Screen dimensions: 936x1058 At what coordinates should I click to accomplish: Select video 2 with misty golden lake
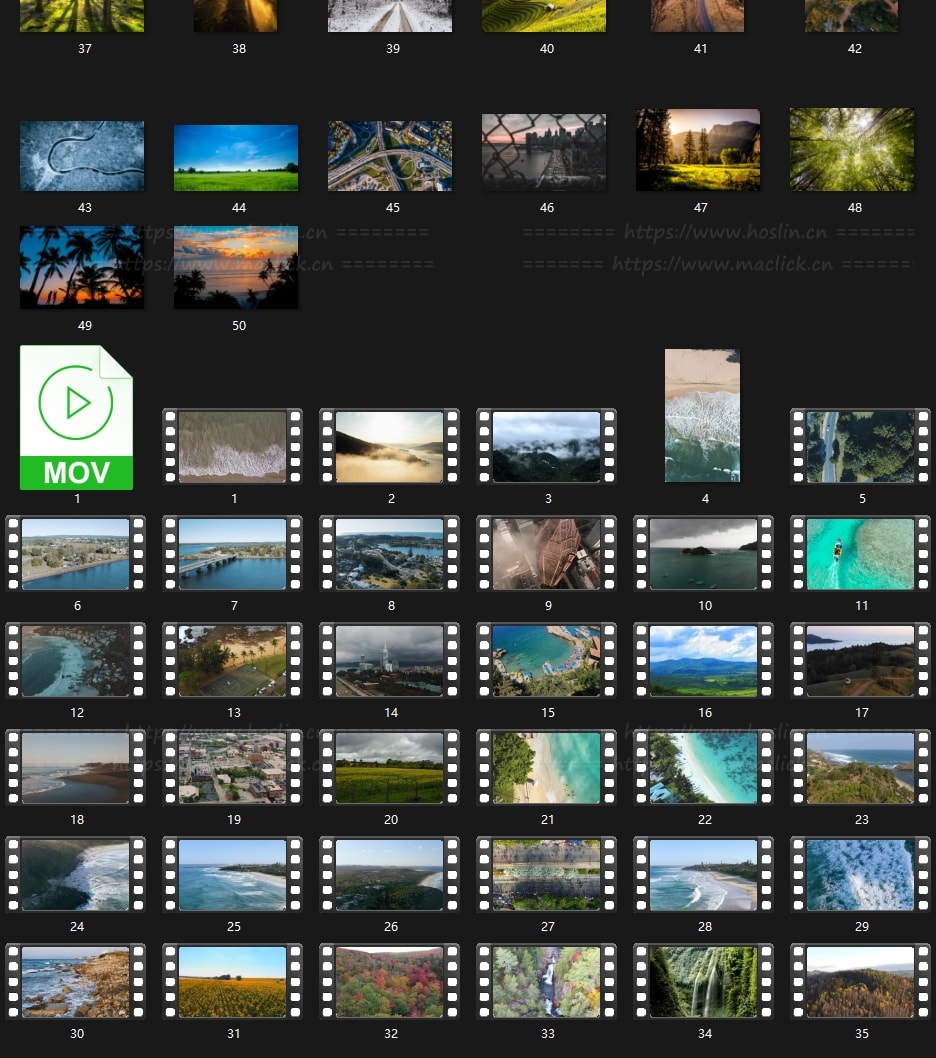(389, 446)
